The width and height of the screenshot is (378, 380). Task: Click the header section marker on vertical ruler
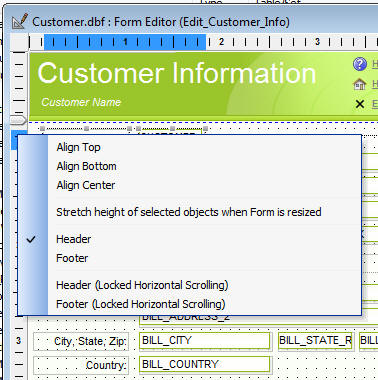coord(18,120)
